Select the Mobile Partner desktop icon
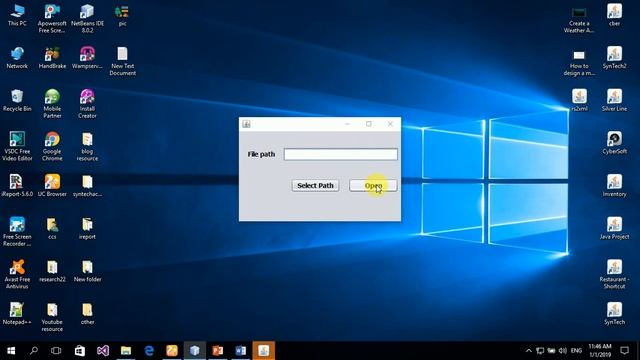The height and width of the screenshot is (360, 640). point(52,104)
